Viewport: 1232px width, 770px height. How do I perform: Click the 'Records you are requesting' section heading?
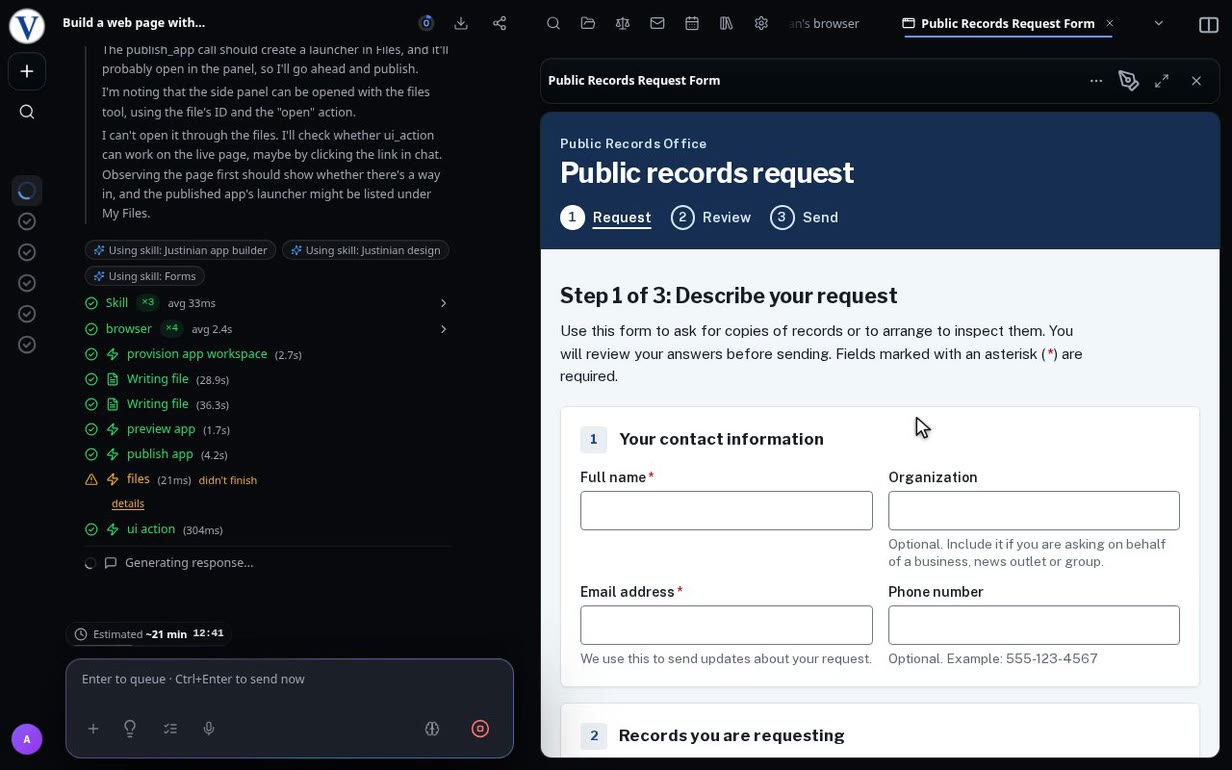tap(731, 736)
